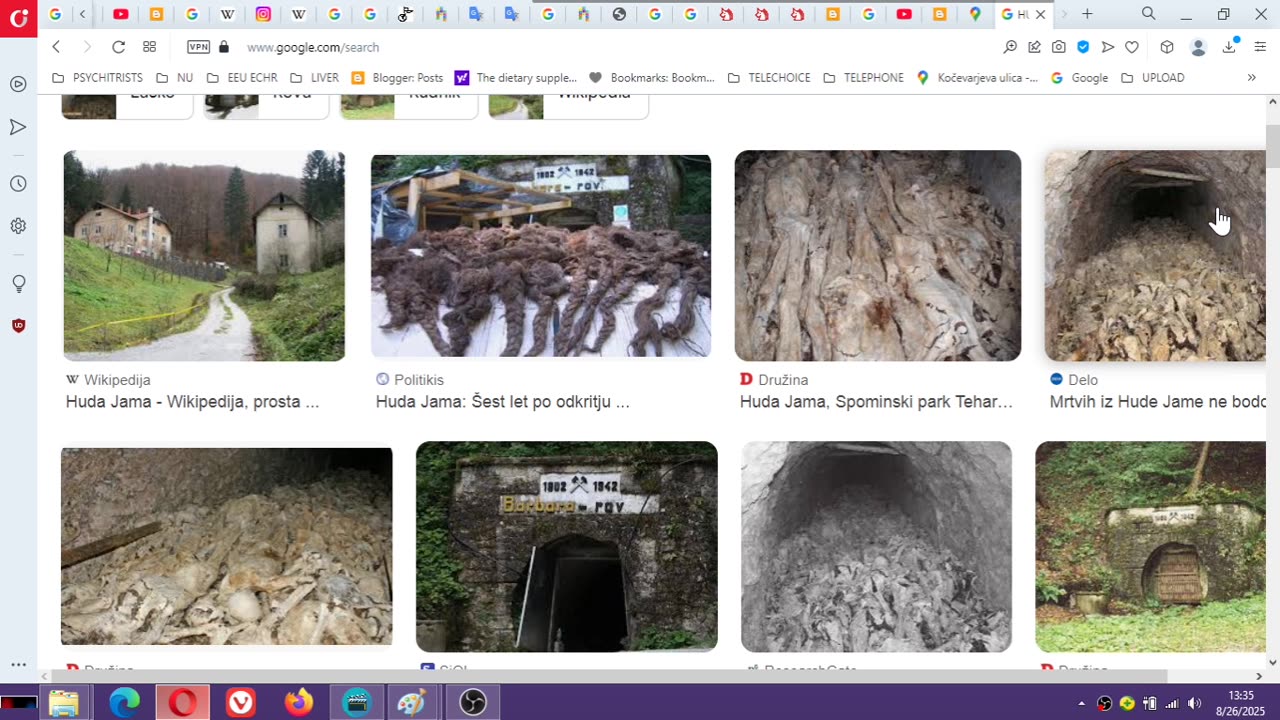Click the lightbulb icon in the sidebar
This screenshot has width=1280, height=720.
click(x=18, y=284)
